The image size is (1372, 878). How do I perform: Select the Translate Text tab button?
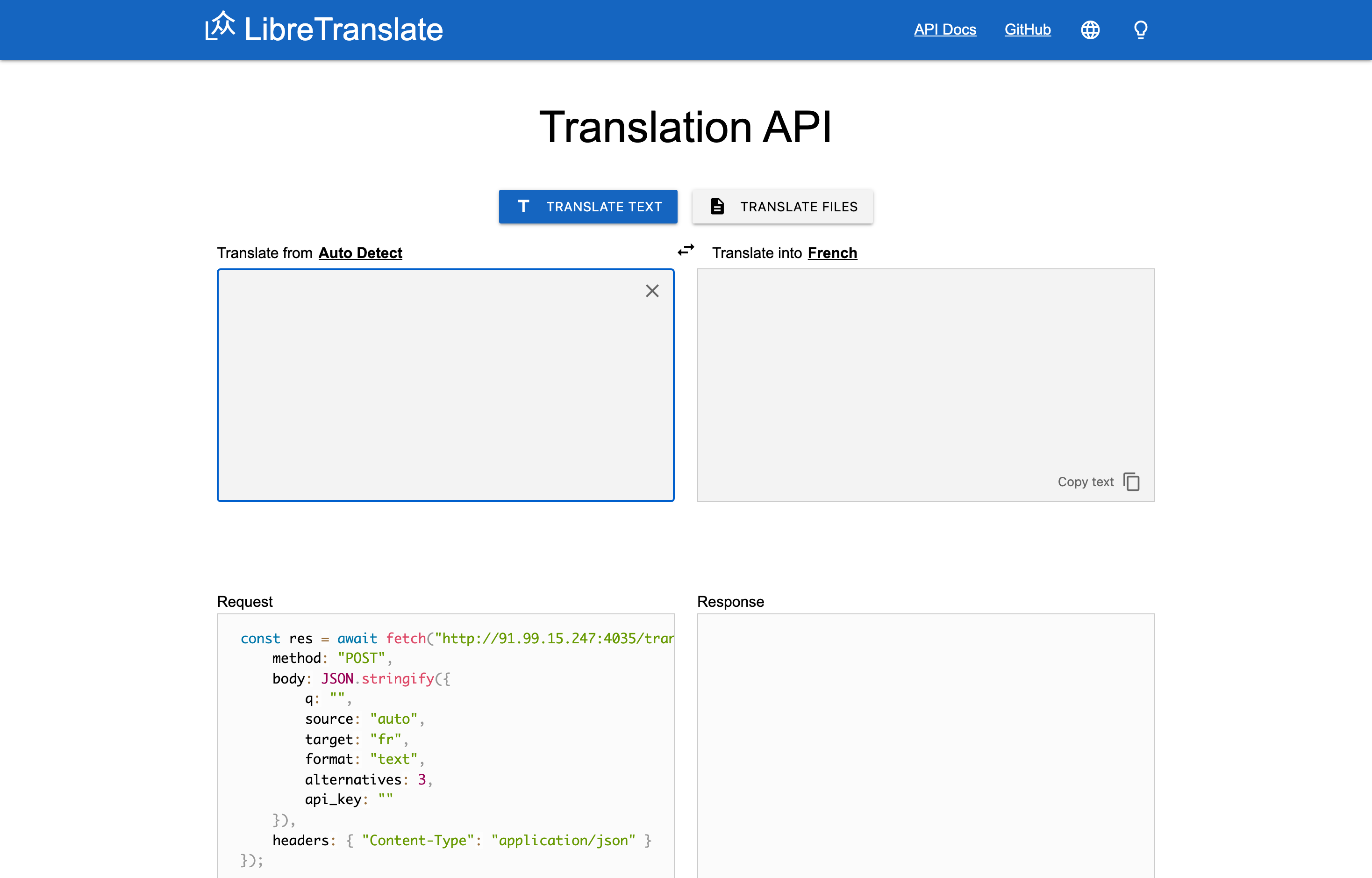[588, 206]
